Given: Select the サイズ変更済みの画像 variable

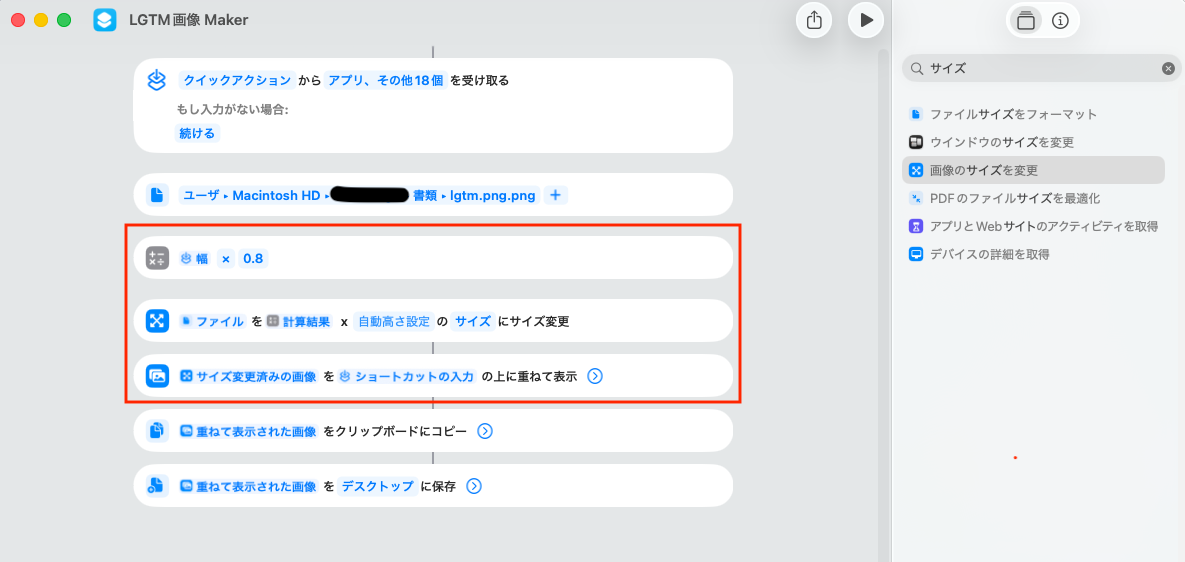Looking at the screenshot, I should click(249, 376).
